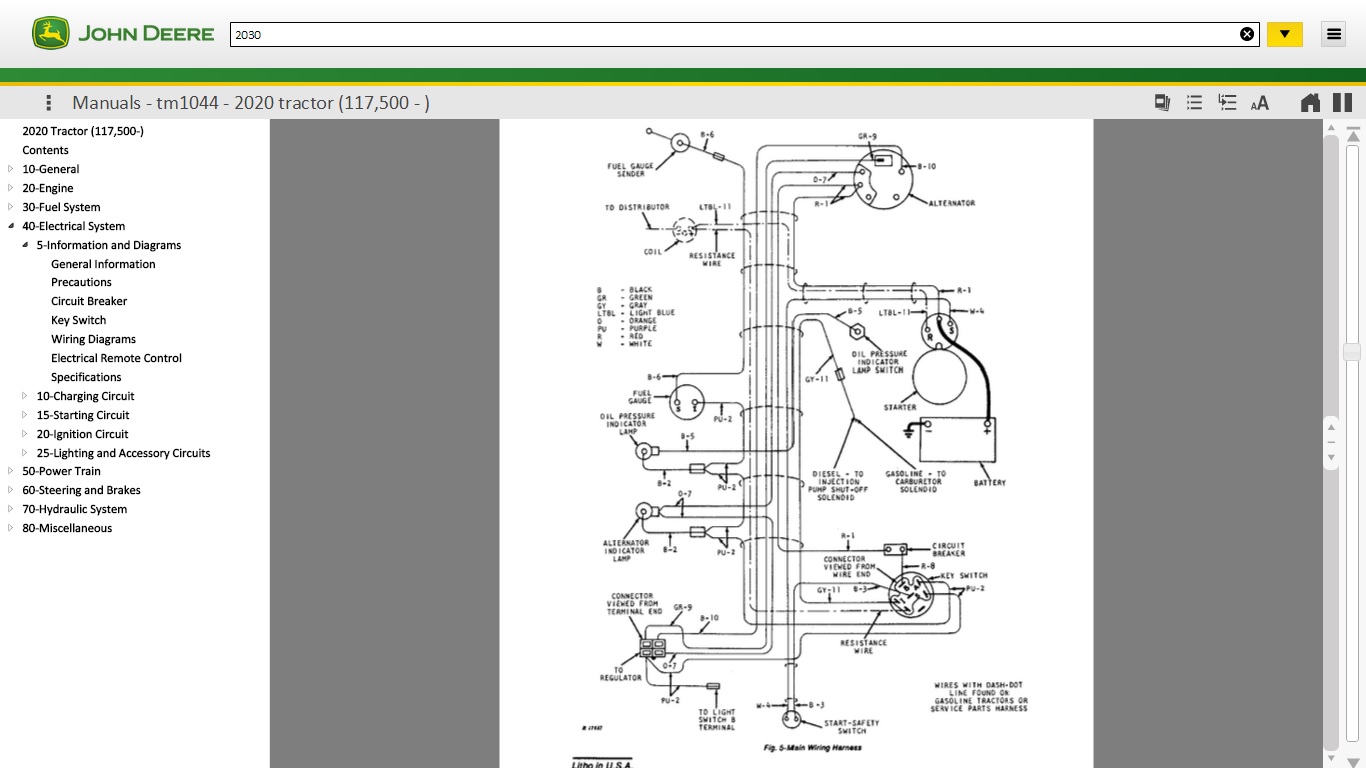The height and width of the screenshot is (768, 1366).
Task: Select the 20-Engine tree label
Action: (47, 188)
